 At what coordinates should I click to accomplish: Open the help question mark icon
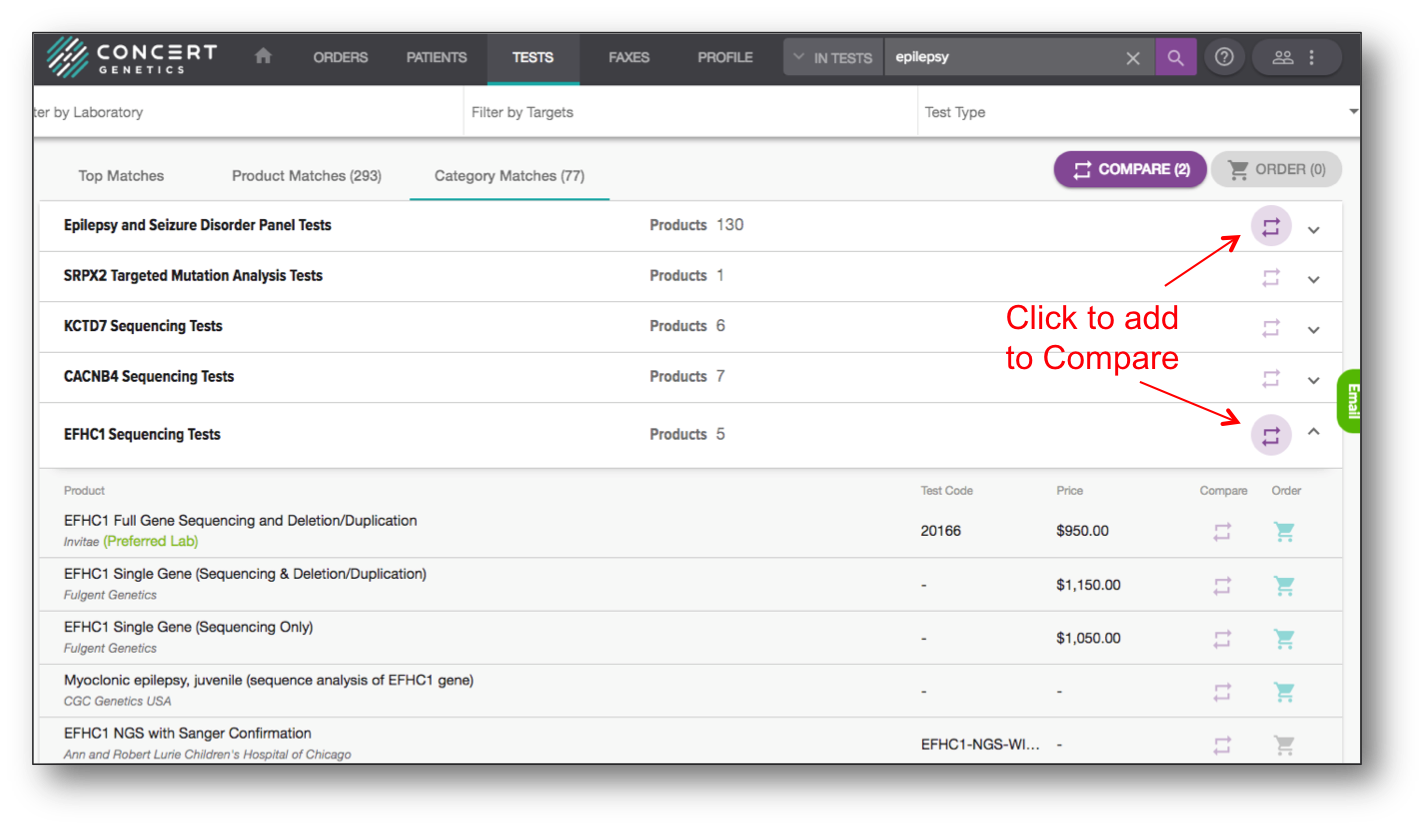pyautogui.click(x=1223, y=58)
